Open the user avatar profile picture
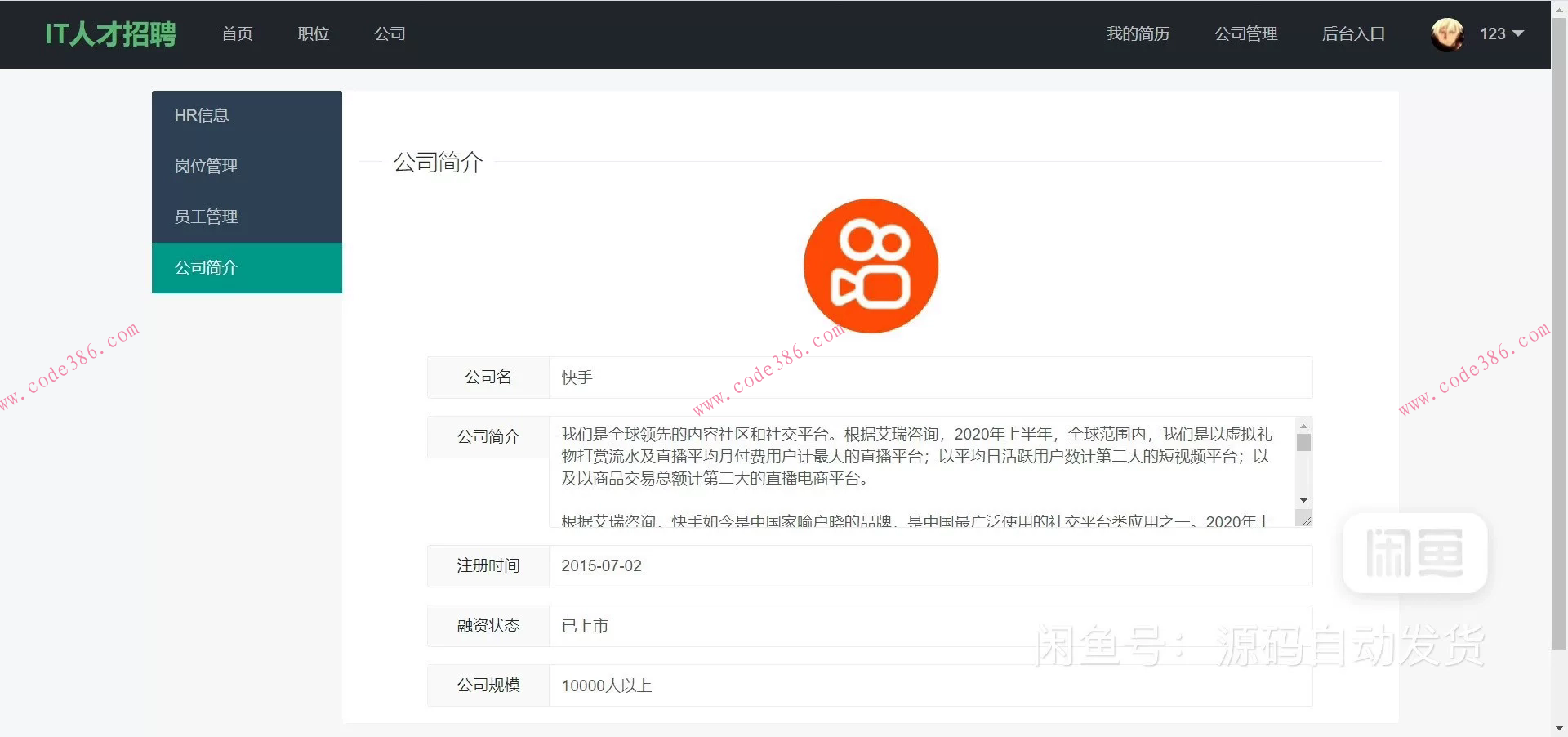Screen dimensions: 1568x737 point(1445,34)
